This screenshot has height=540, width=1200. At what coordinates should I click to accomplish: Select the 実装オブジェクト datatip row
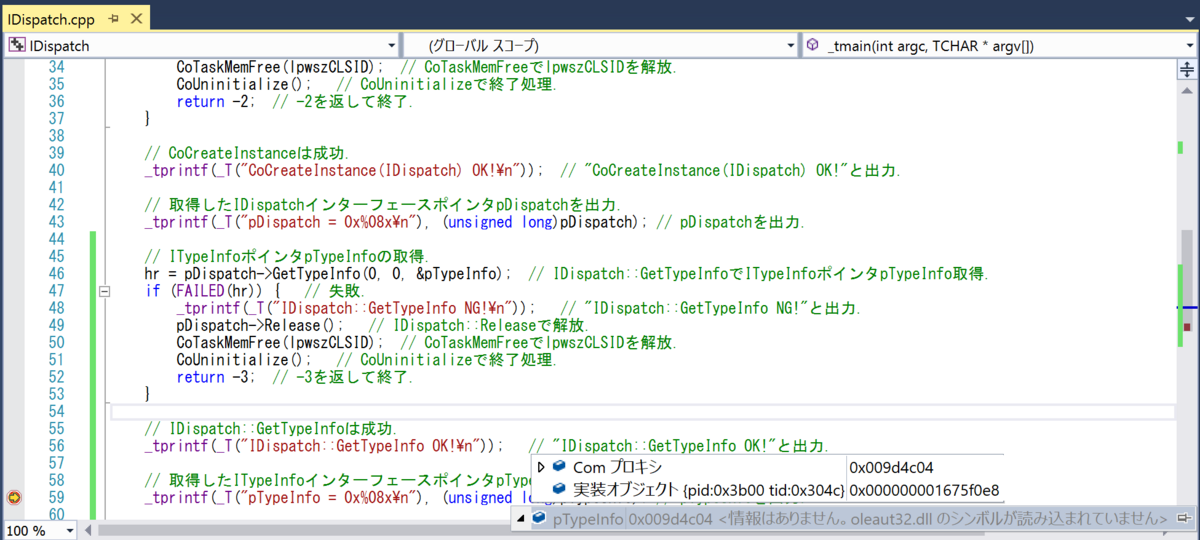[x=768, y=490]
